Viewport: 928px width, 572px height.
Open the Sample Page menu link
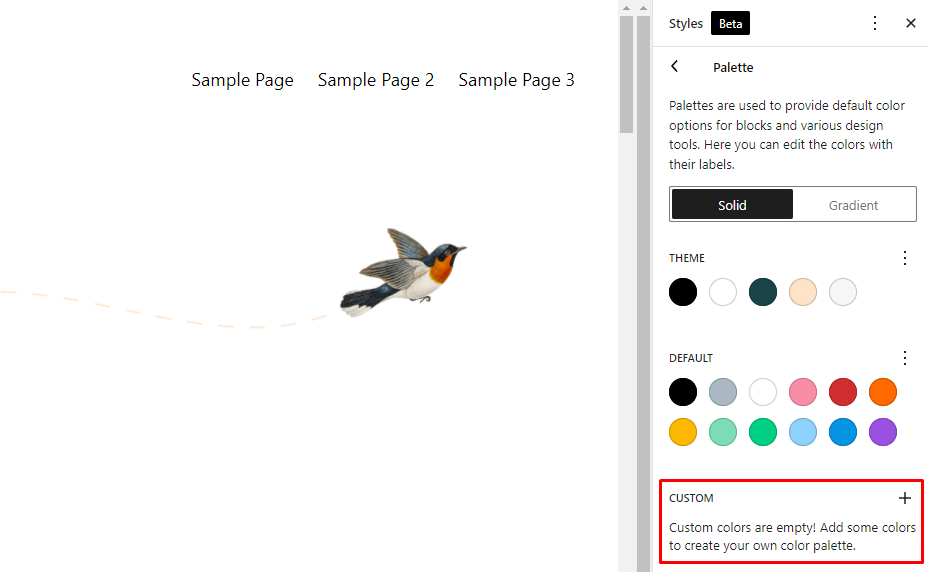tap(242, 80)
